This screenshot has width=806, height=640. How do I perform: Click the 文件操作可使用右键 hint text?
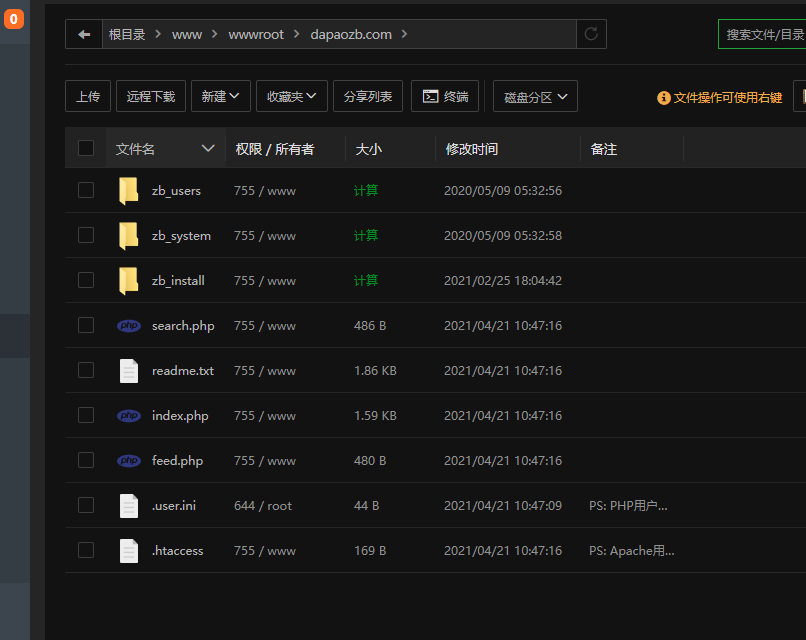tap(728, 98)
